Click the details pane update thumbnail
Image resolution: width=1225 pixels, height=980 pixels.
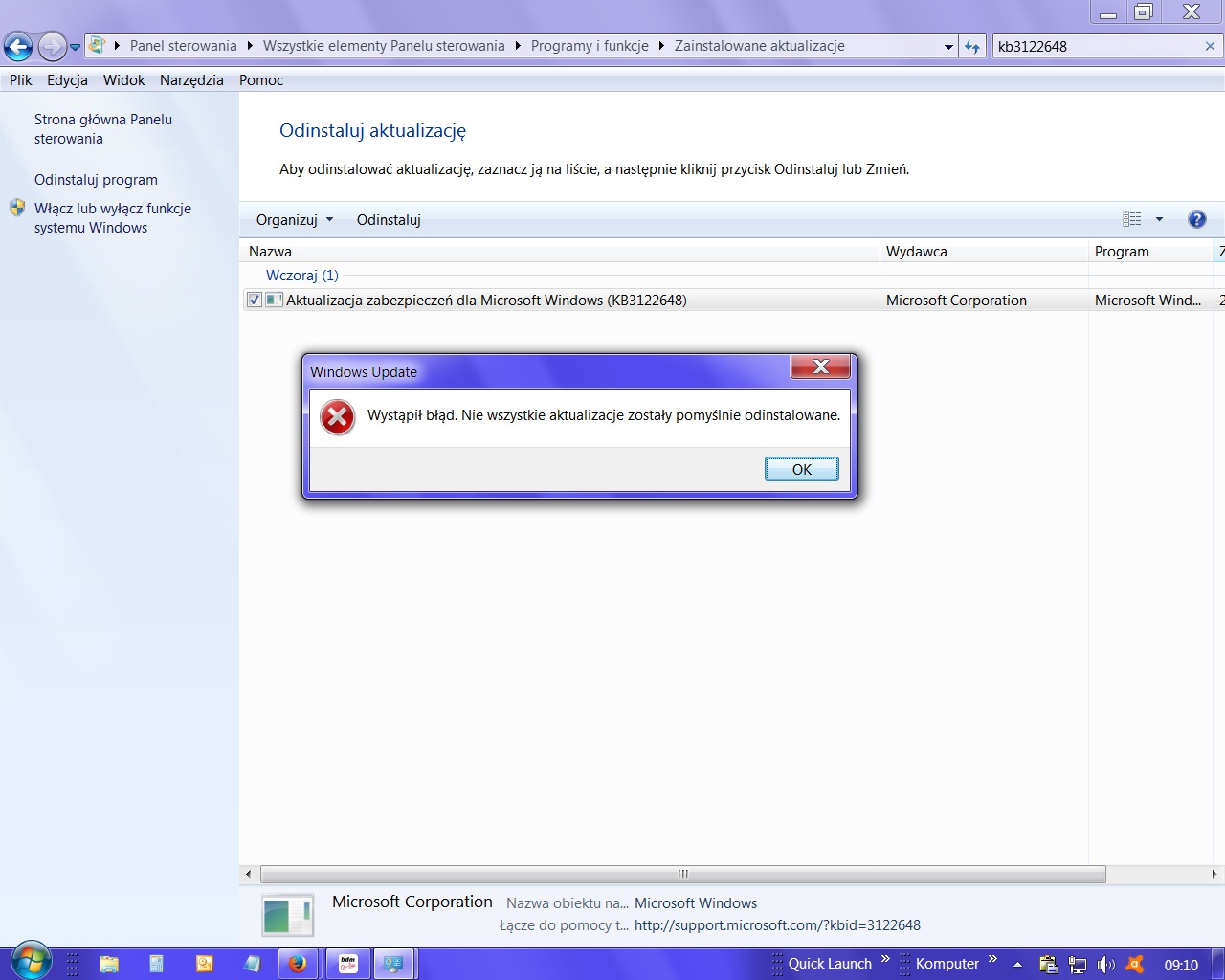(x=287, y=915)
